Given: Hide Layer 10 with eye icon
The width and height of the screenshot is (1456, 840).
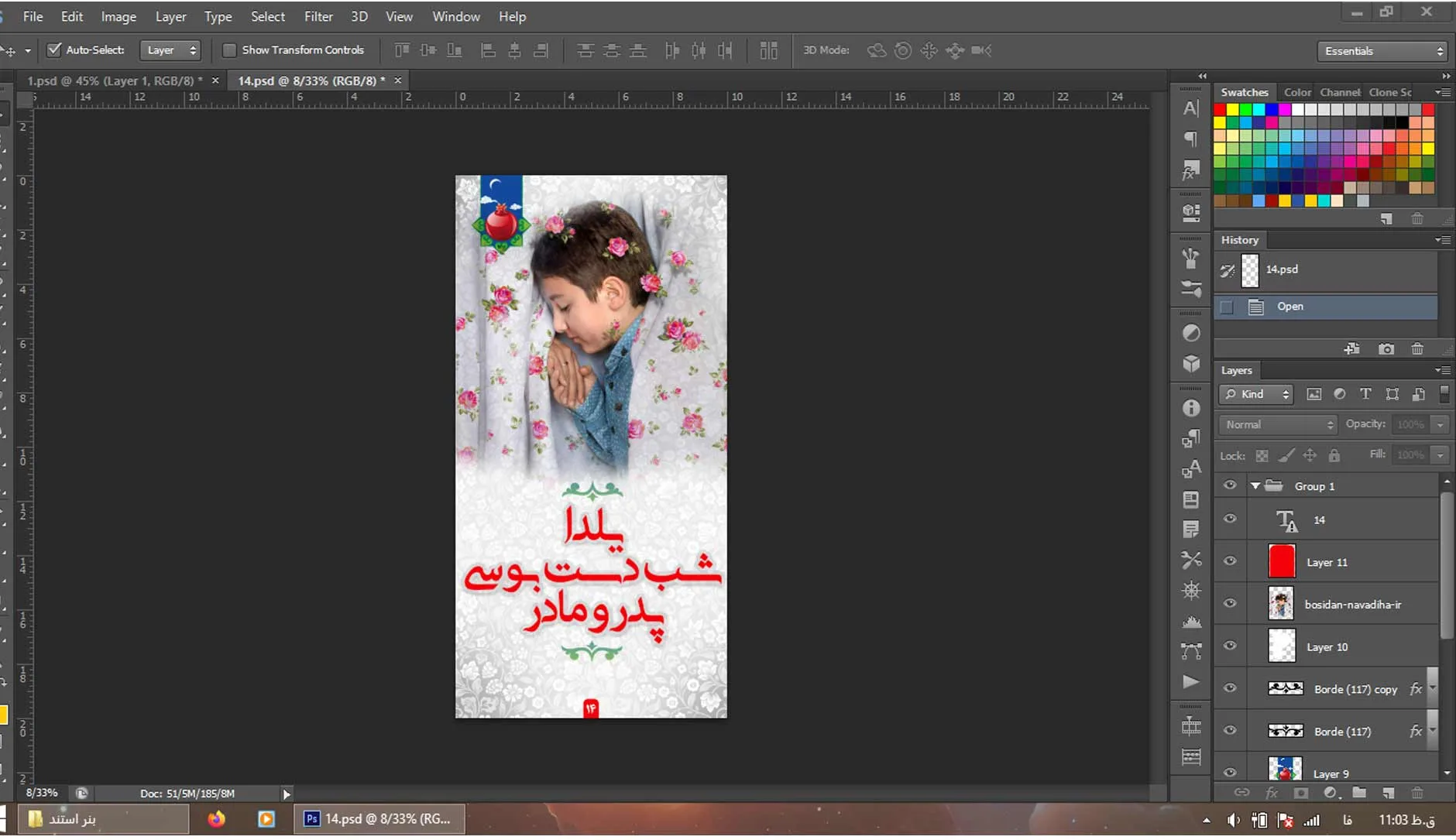Looking at the screenshot, I should [1230, 646].
